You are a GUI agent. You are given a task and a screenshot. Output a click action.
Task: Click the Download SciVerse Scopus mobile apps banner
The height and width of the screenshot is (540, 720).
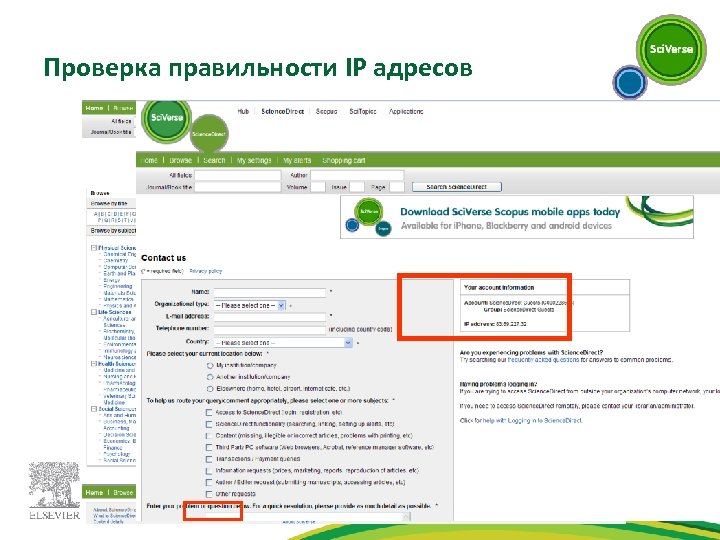coord(517,217)
